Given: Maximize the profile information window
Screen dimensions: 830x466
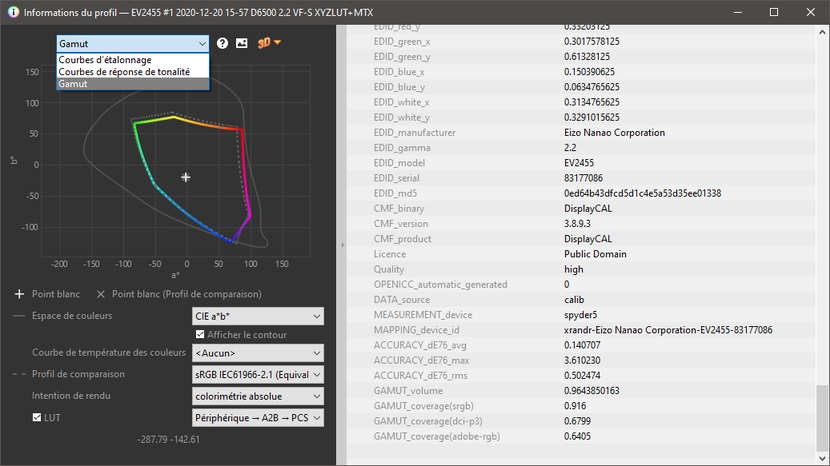Looking at the screenshot, I should click(x=774, y=12).
